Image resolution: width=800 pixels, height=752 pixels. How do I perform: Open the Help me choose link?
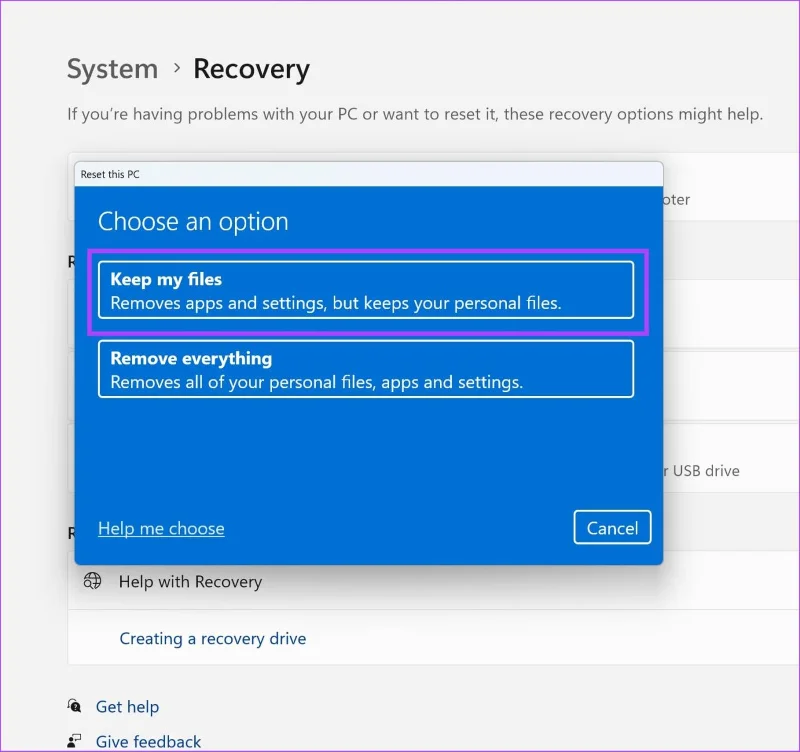(161, 529)
